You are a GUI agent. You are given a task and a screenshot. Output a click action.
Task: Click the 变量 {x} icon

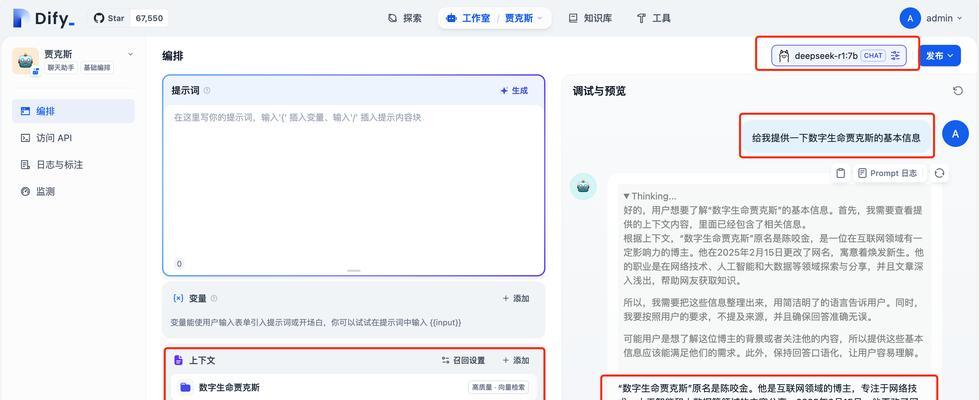(x=178, y=298)
